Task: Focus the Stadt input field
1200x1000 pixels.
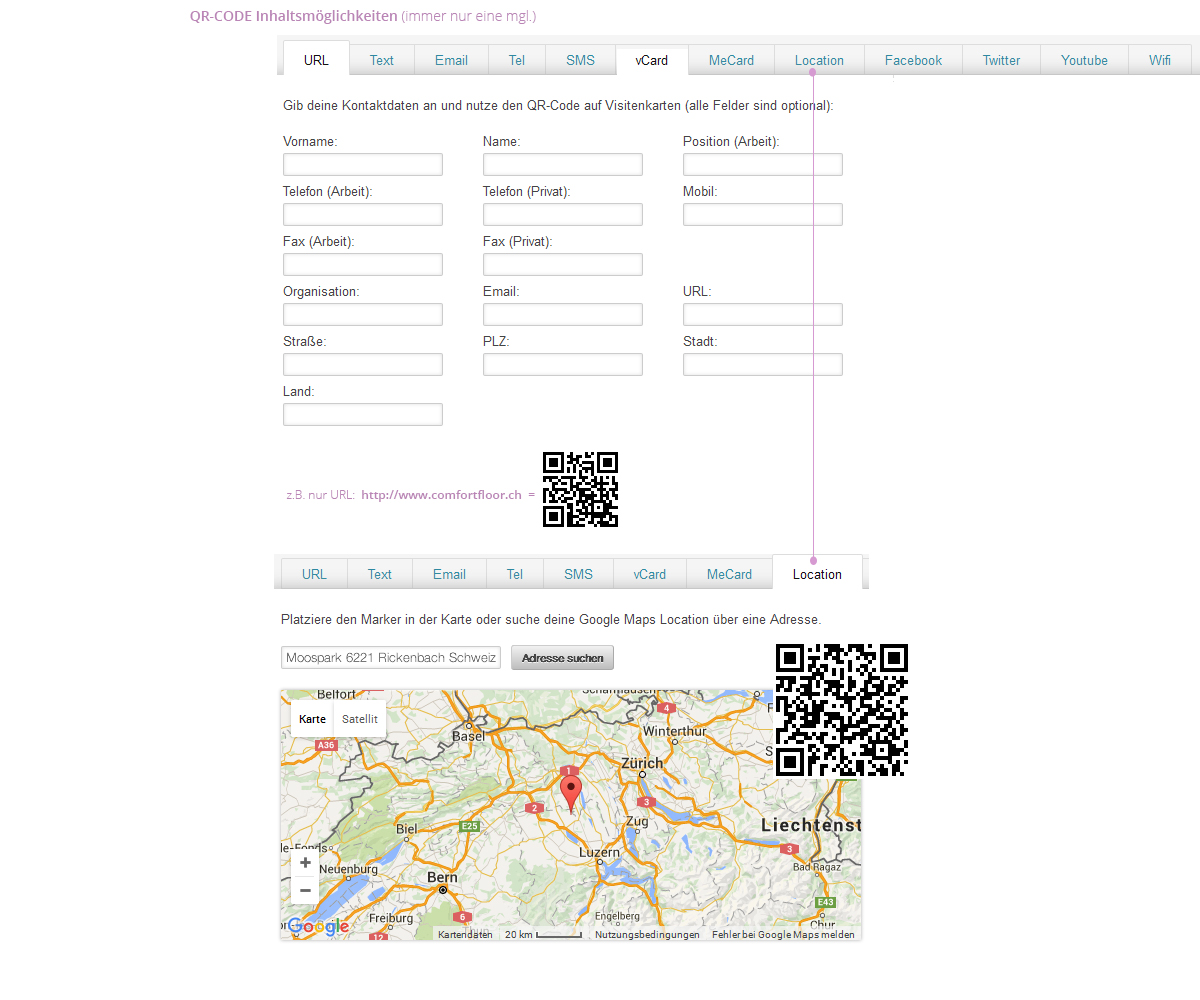Action: (763, 364)
